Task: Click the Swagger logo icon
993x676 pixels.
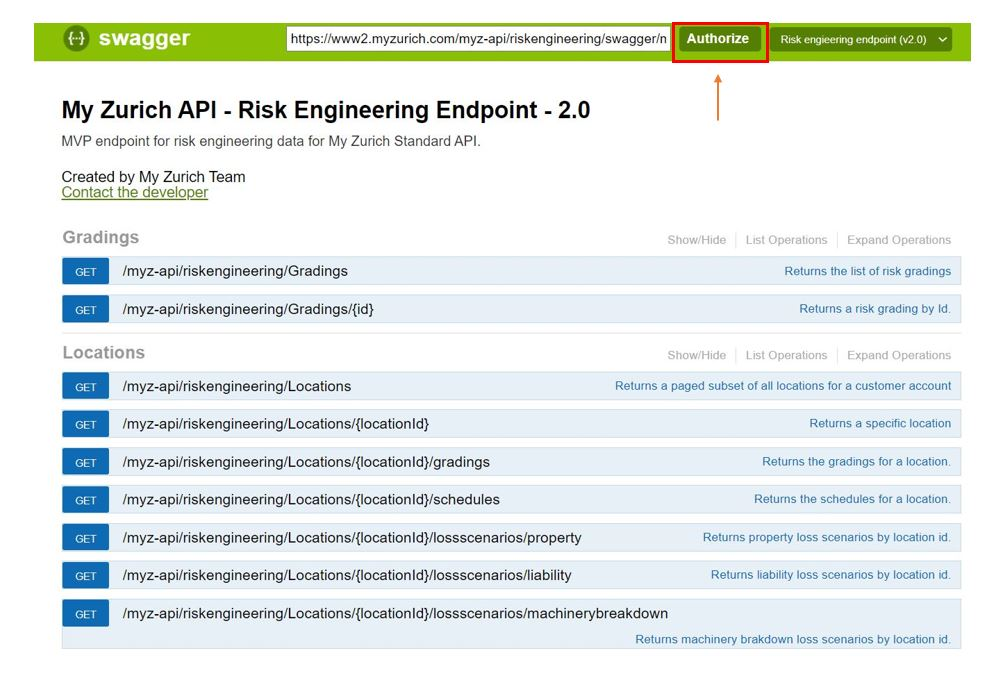Action: click(x=76, y=39)
